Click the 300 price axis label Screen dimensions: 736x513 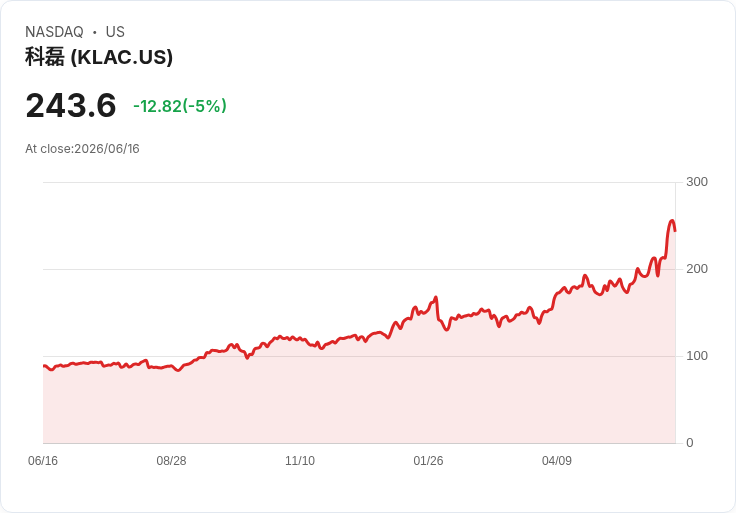[697, 182]
